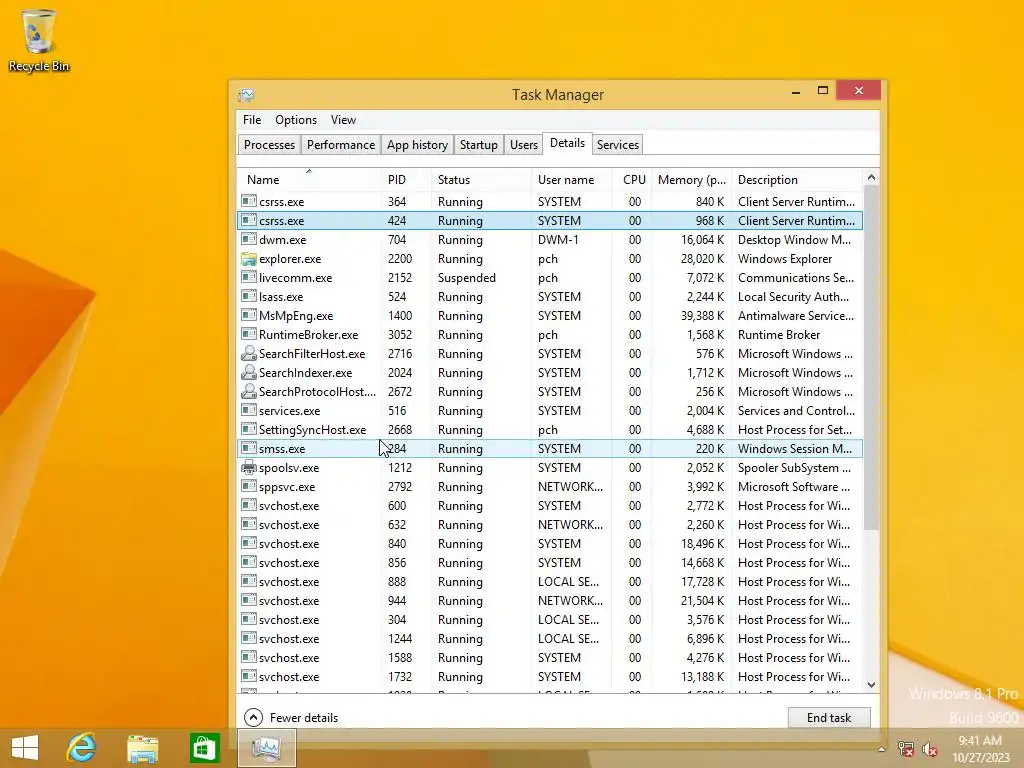Open the Recycle Bin desktop icon

(x=39, y=40)
